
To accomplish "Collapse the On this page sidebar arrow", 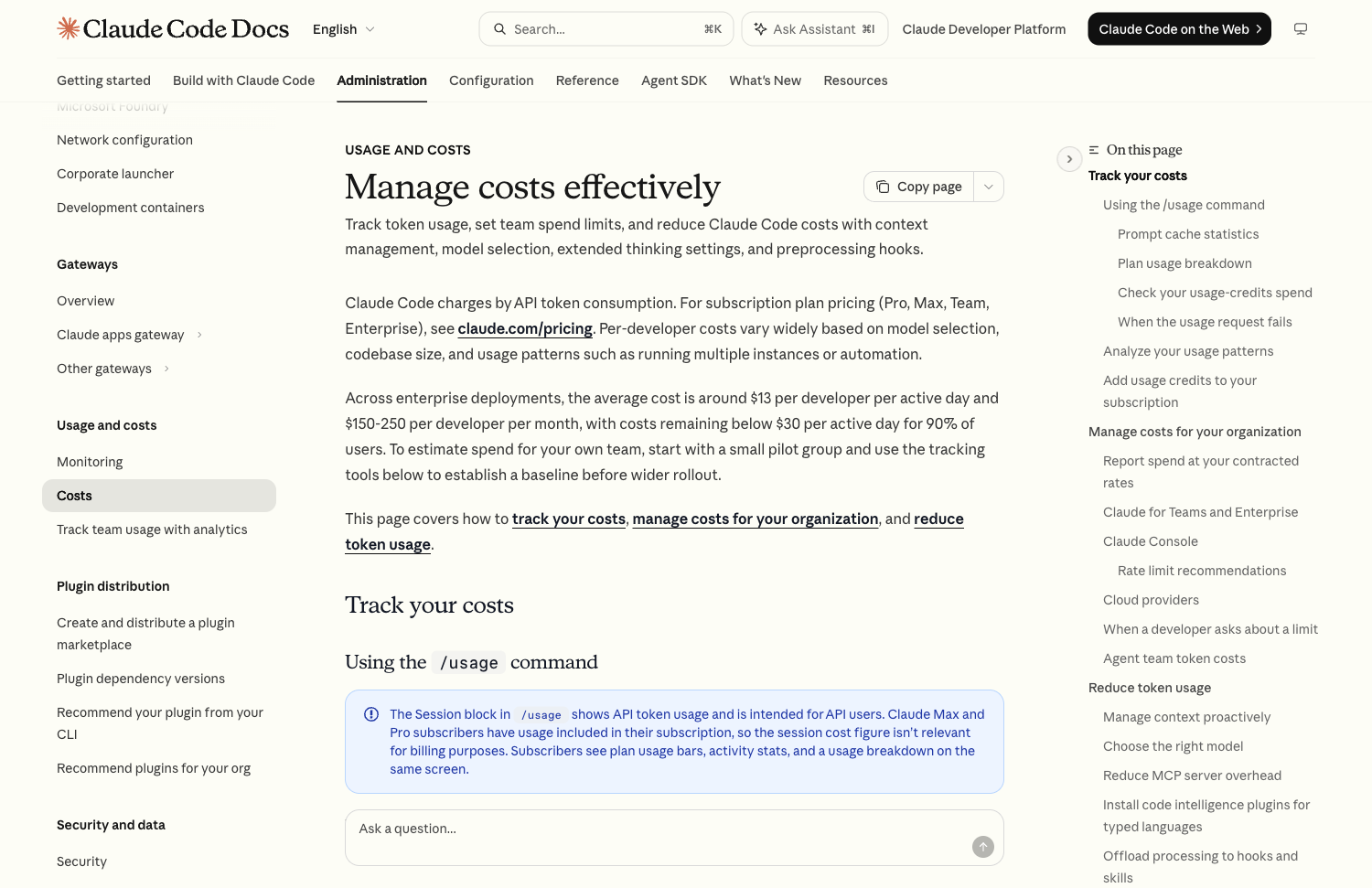I will (x=1069, y=159).
